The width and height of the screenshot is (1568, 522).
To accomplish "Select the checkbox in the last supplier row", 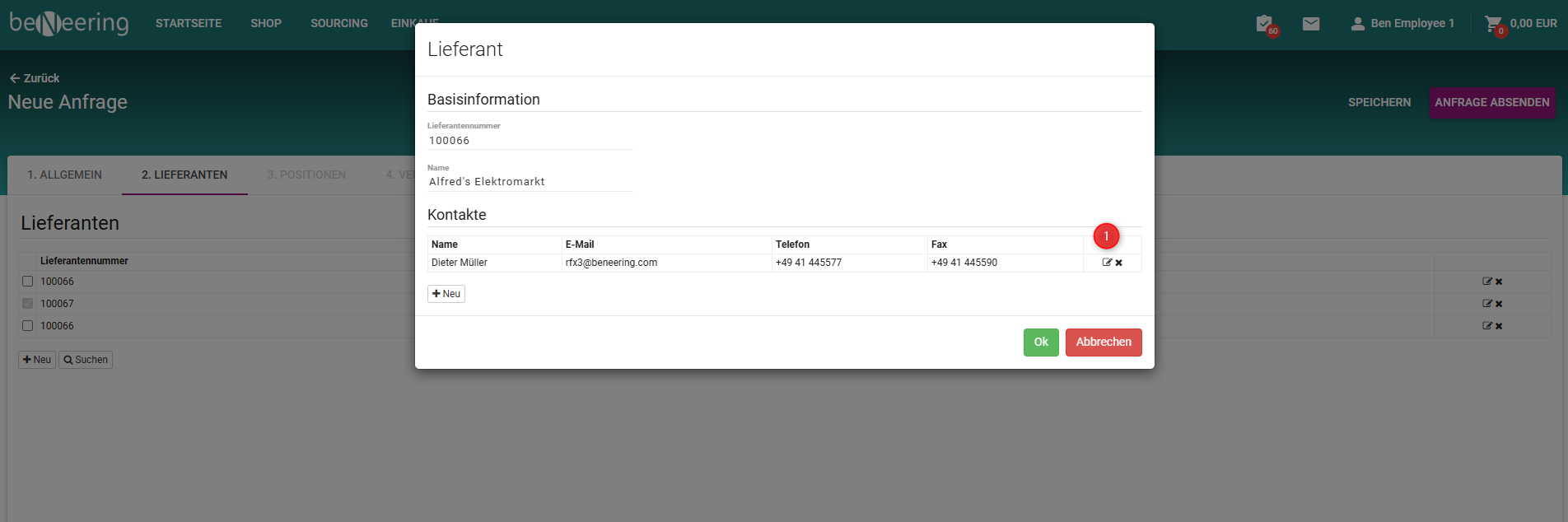I will point(28,326).
